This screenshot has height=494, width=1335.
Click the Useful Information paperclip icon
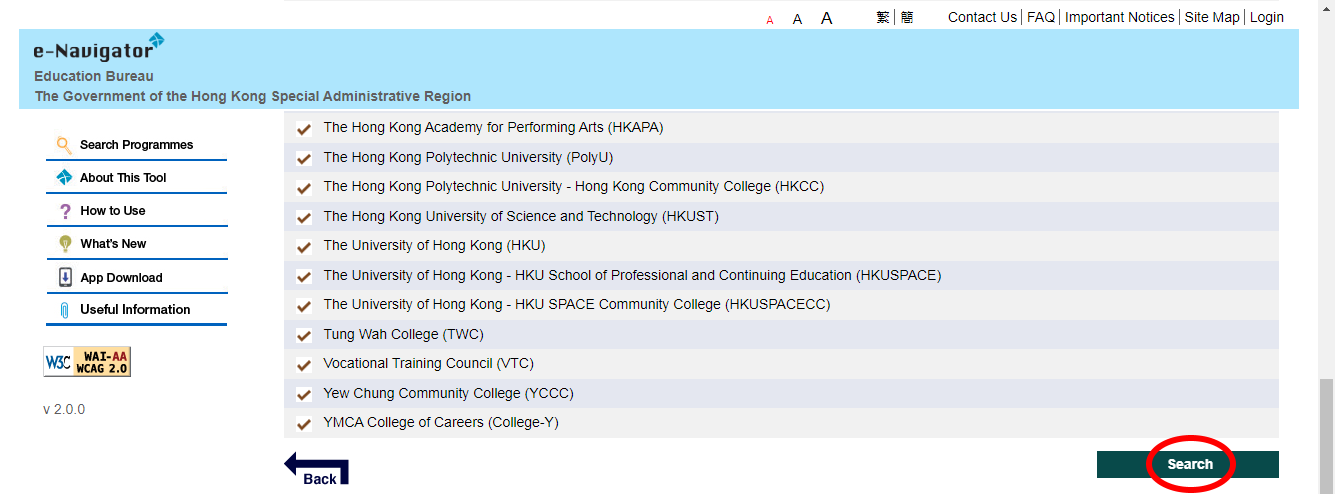(65, 310)
